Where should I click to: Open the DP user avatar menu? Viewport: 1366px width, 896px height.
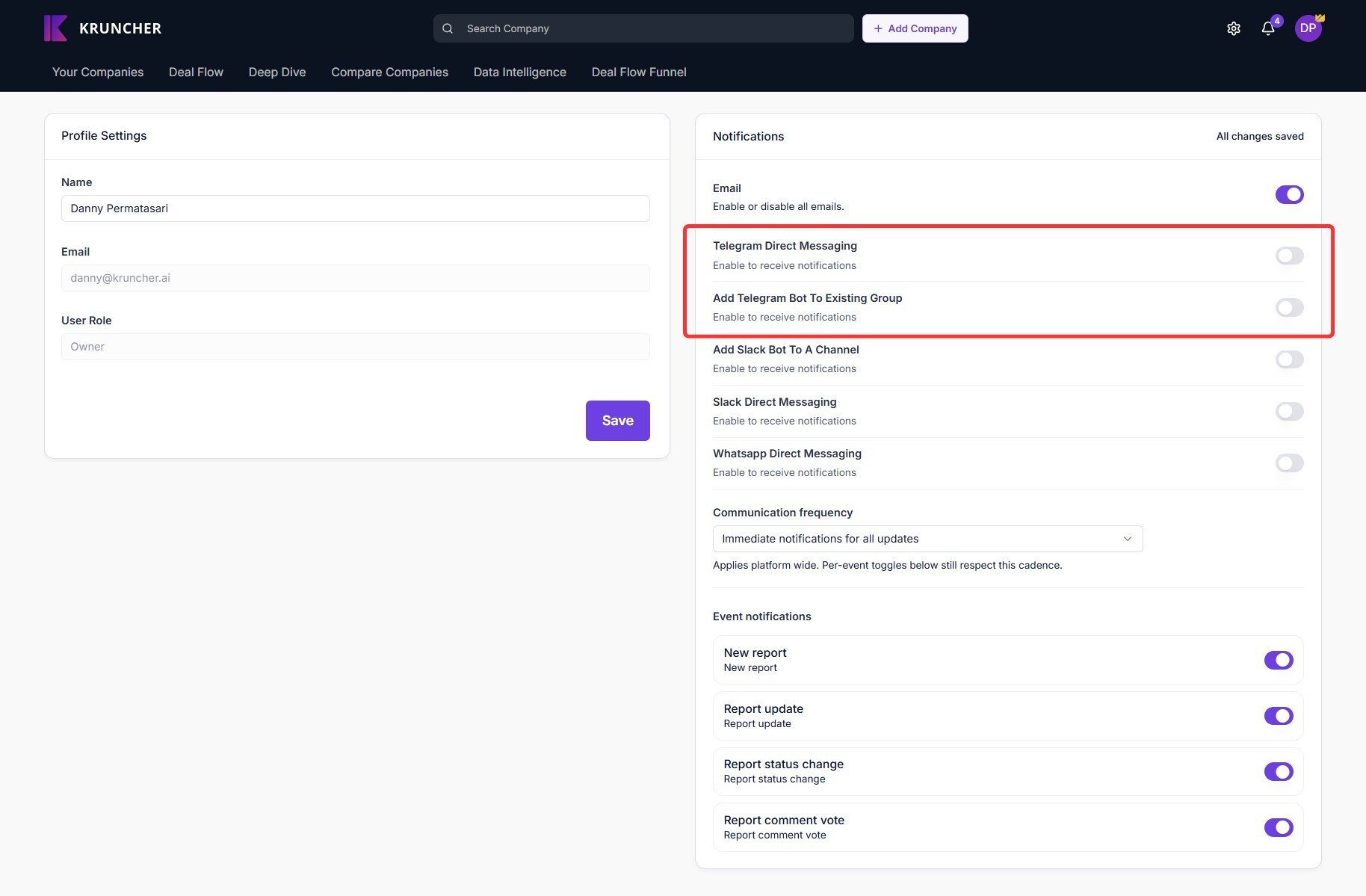pos(1308,28)
